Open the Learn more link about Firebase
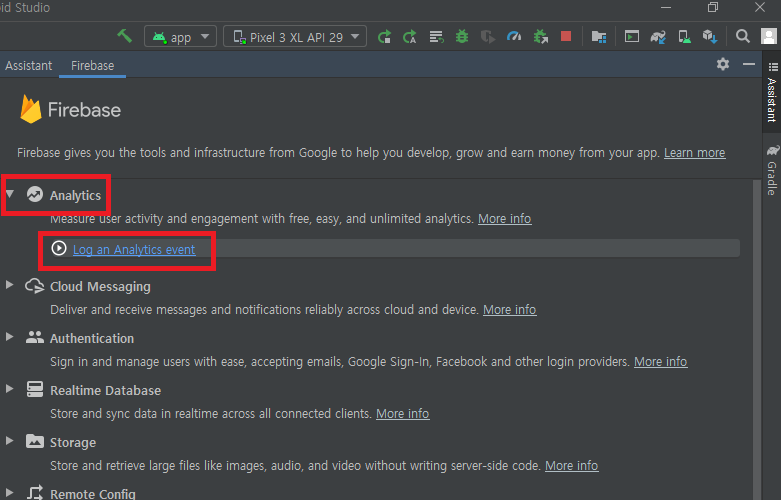This screenshot has height=500, width=781. pos(694,153)
